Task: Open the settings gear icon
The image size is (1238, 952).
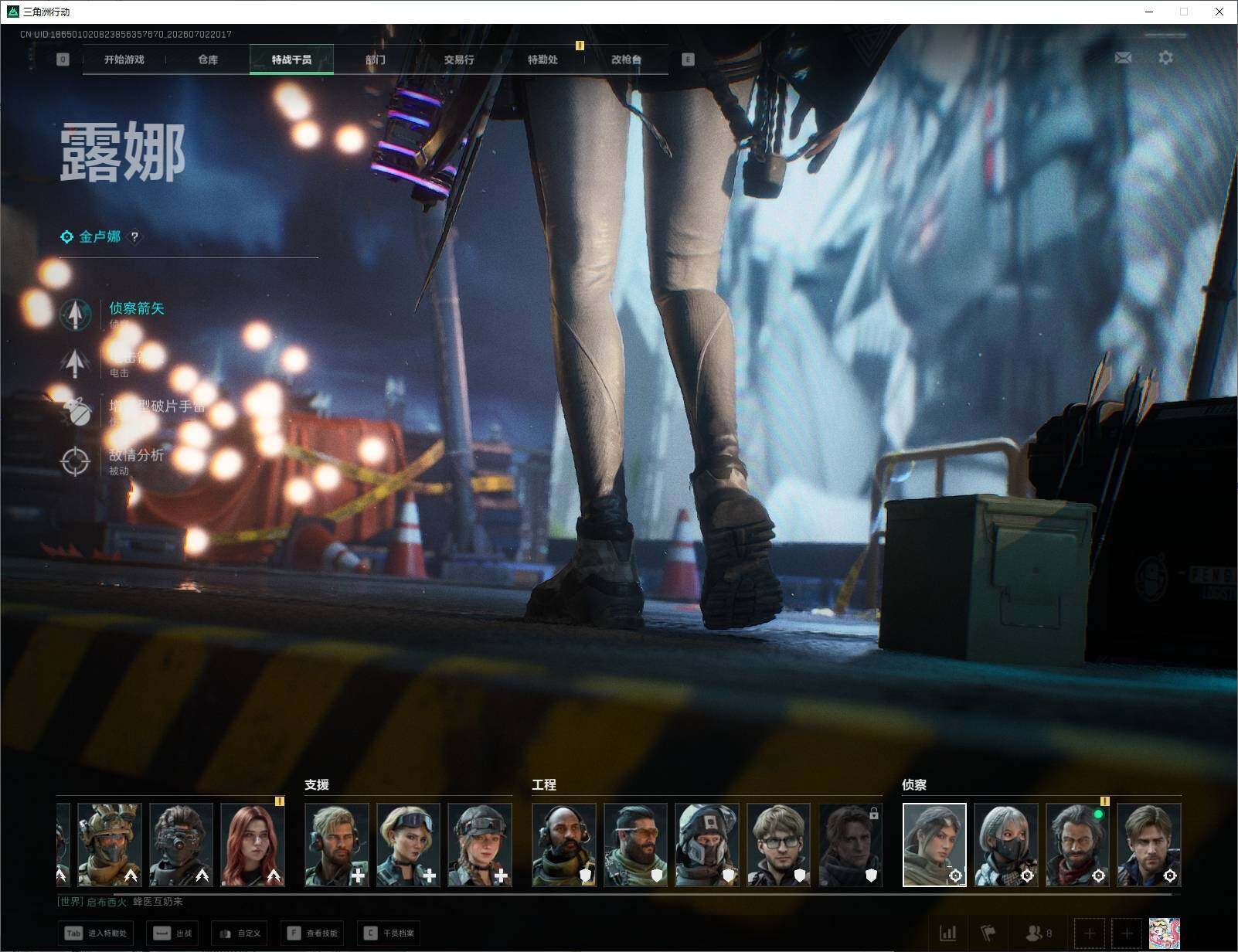Action: [x=1165, y=58]
